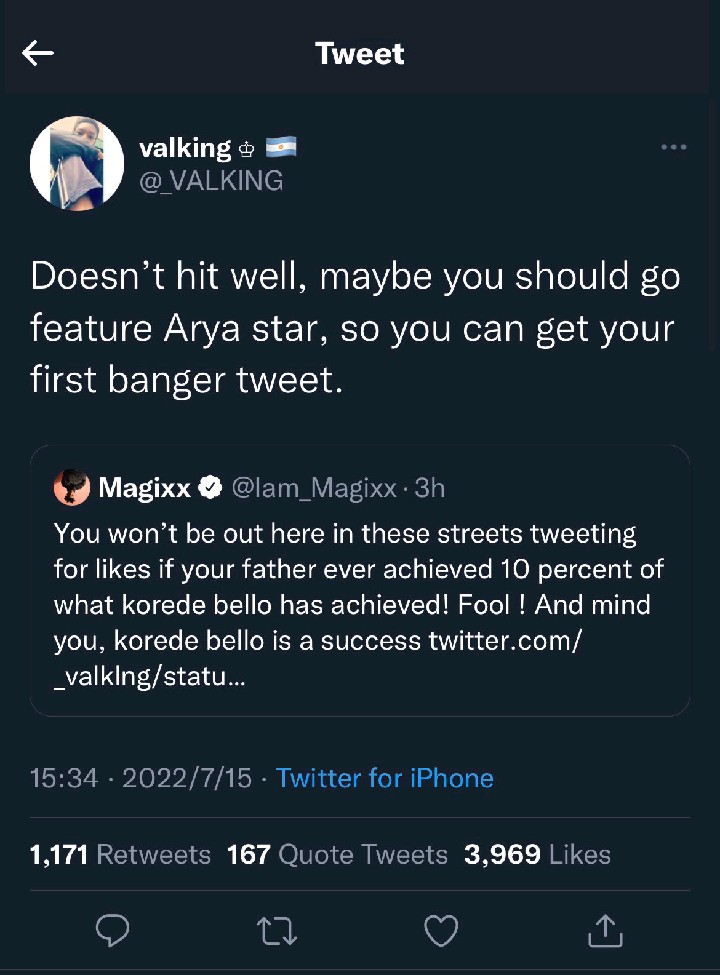The height and width of the screenshot is (975, 720).
Task: Open the Twitter for iPhone source link
Action: (384, 778)
